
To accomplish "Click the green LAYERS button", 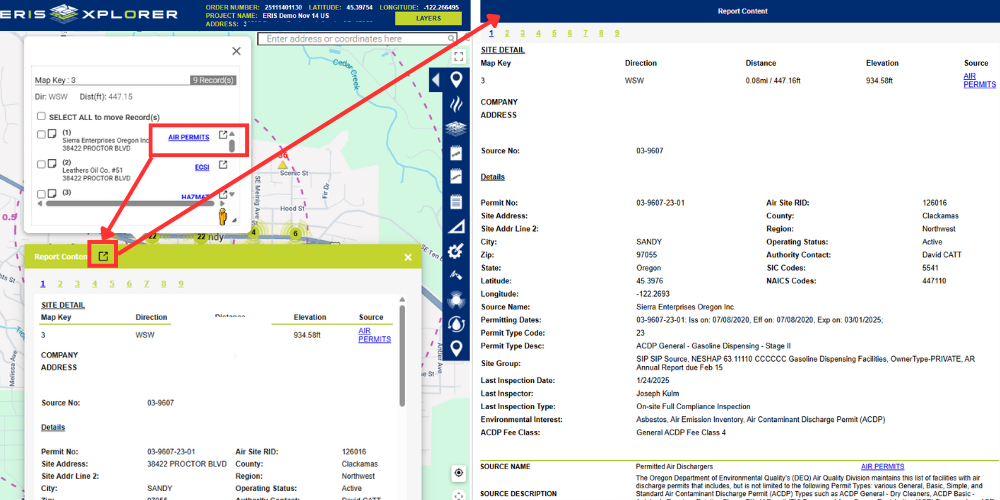I will point(428,18).
